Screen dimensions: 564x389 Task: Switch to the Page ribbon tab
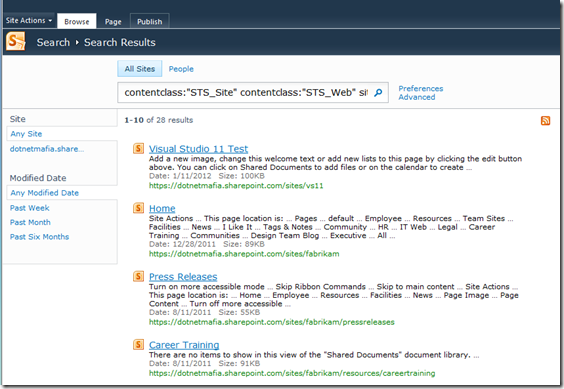coord(113,22)
